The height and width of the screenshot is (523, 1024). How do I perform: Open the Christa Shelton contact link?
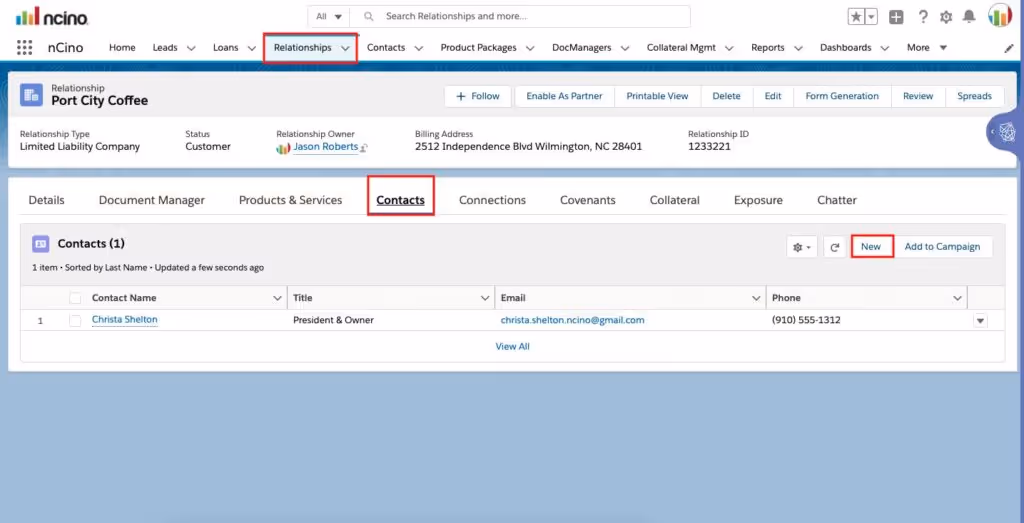click(125, 320)
